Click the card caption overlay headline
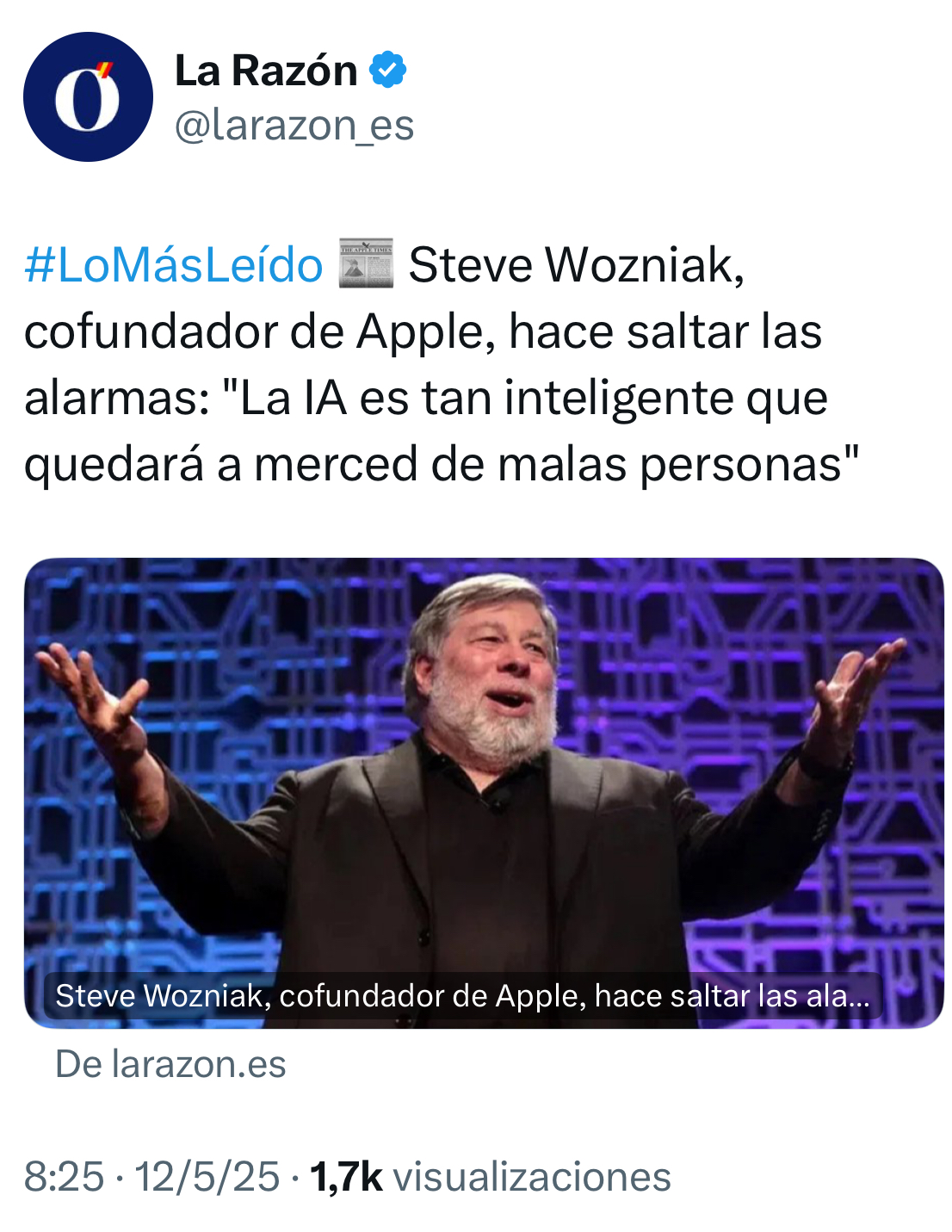Viewport: 952px width, 1232px height. [463, 996]
